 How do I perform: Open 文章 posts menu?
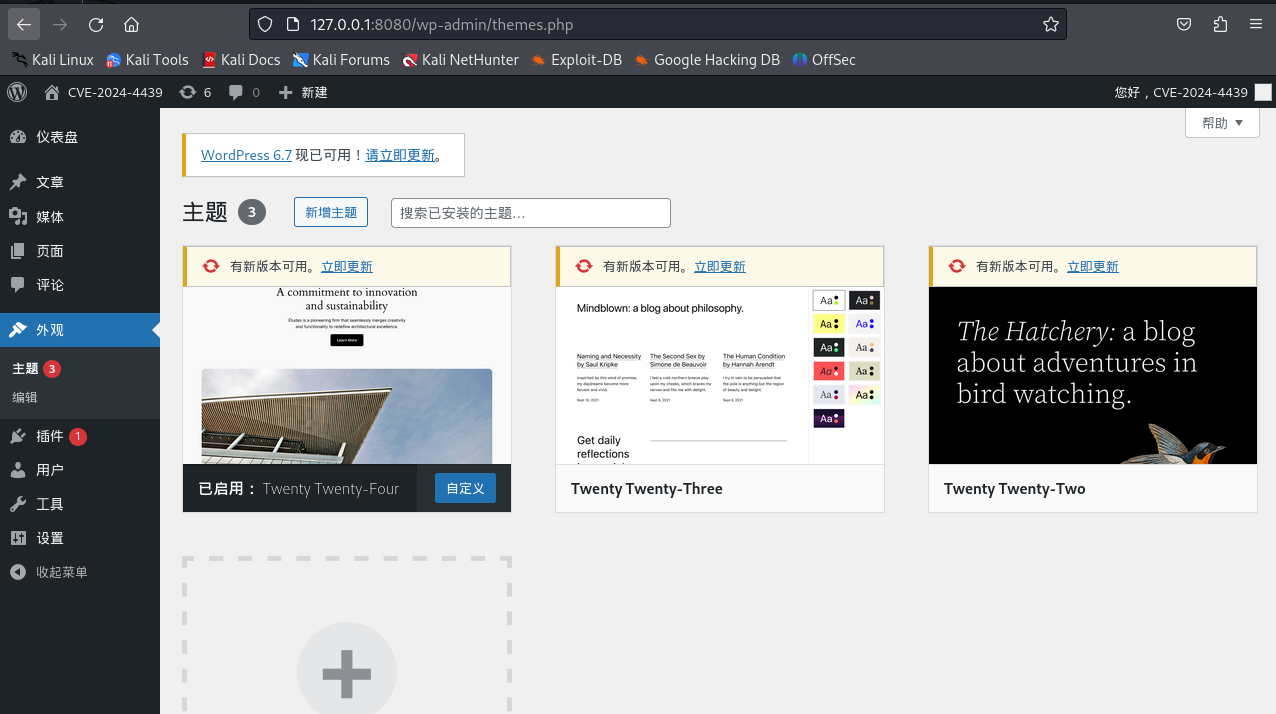80,182
